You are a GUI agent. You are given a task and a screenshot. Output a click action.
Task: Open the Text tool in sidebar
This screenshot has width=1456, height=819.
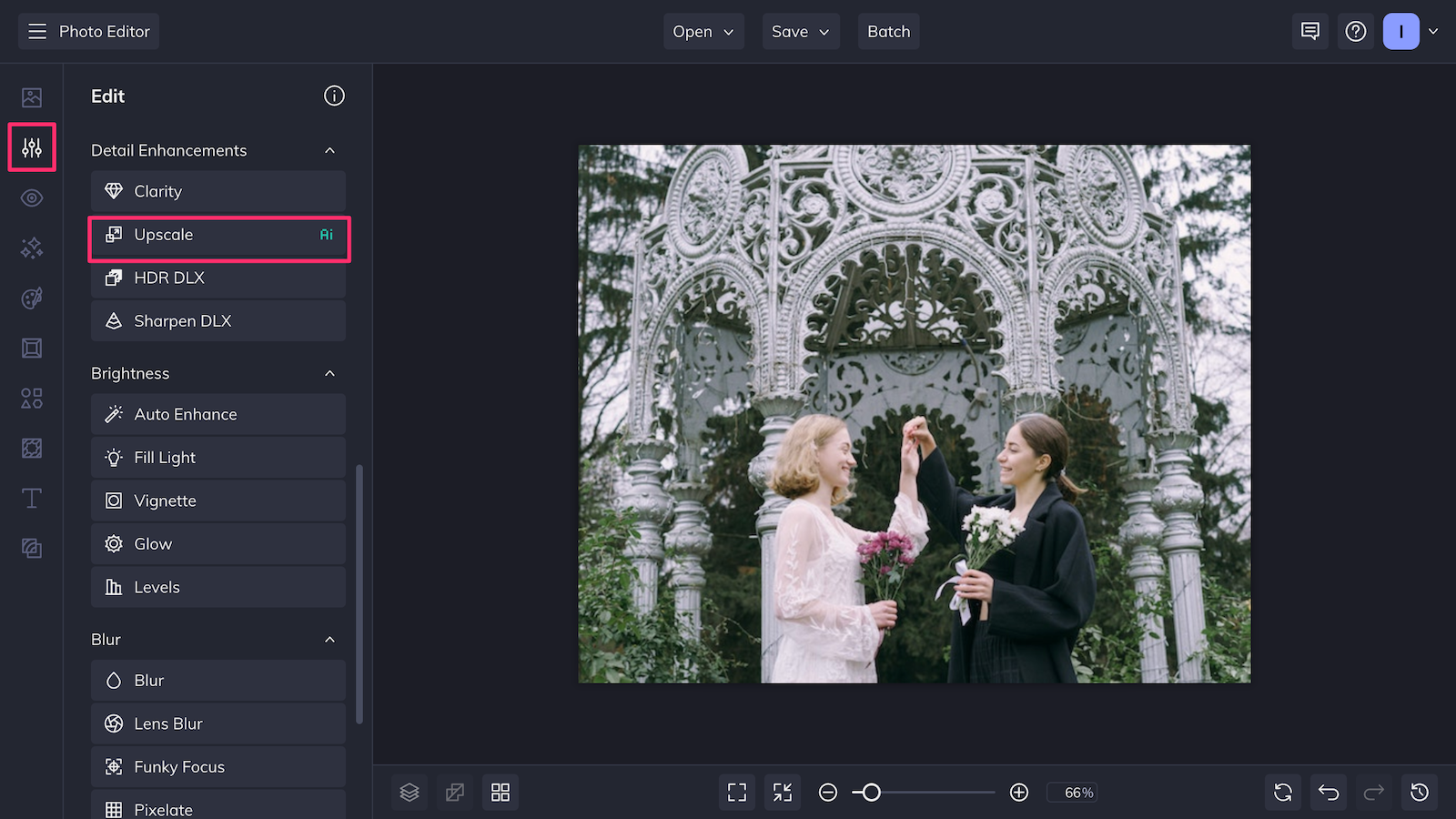point(31,498)
